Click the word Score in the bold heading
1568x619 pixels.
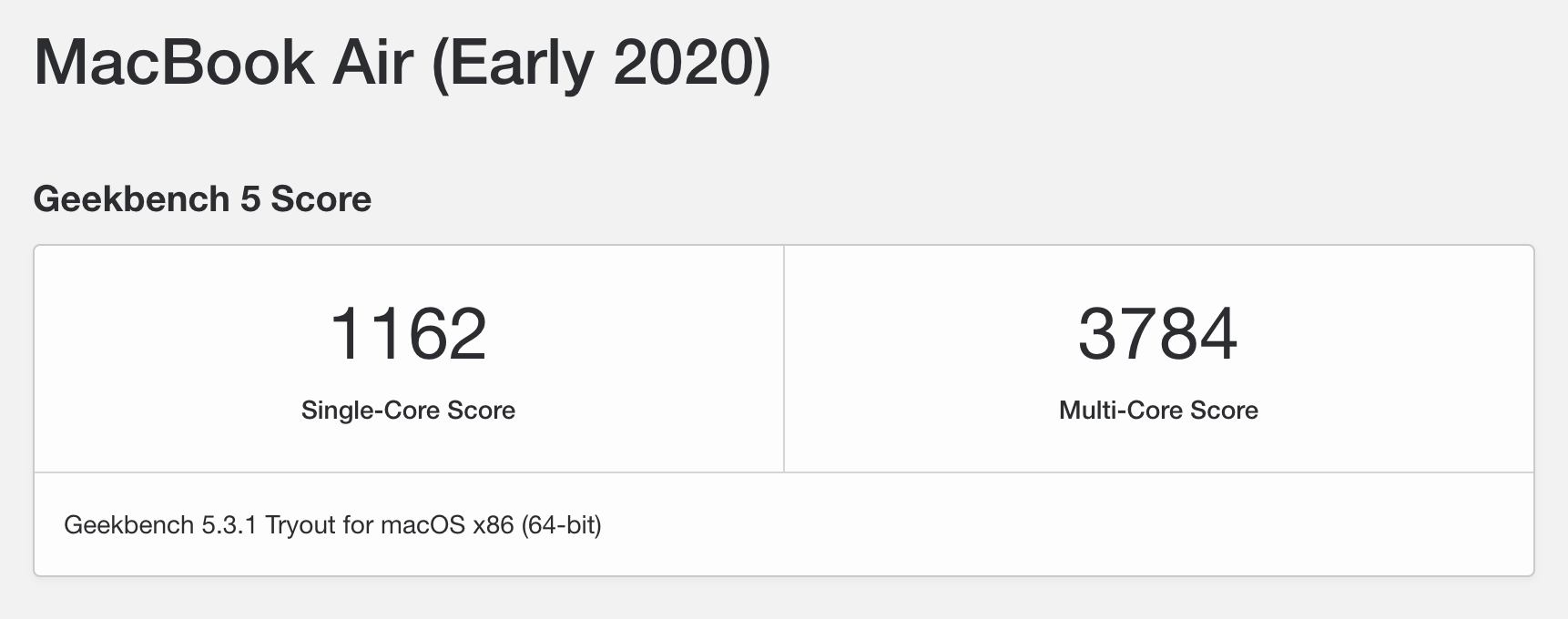(x=321, y=198)
